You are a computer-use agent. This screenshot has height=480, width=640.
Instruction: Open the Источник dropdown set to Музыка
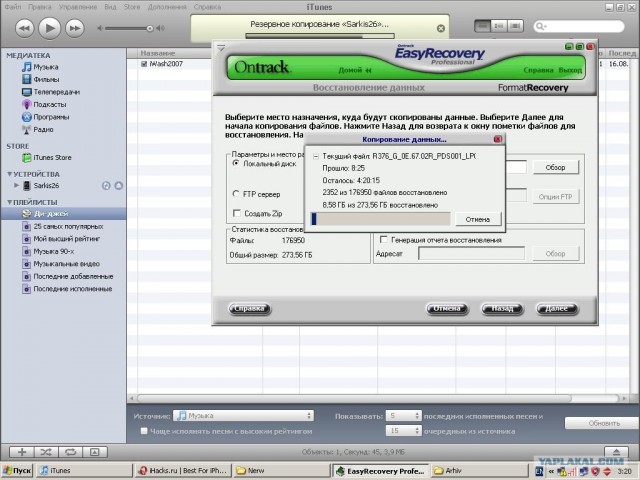pos(243,416)
